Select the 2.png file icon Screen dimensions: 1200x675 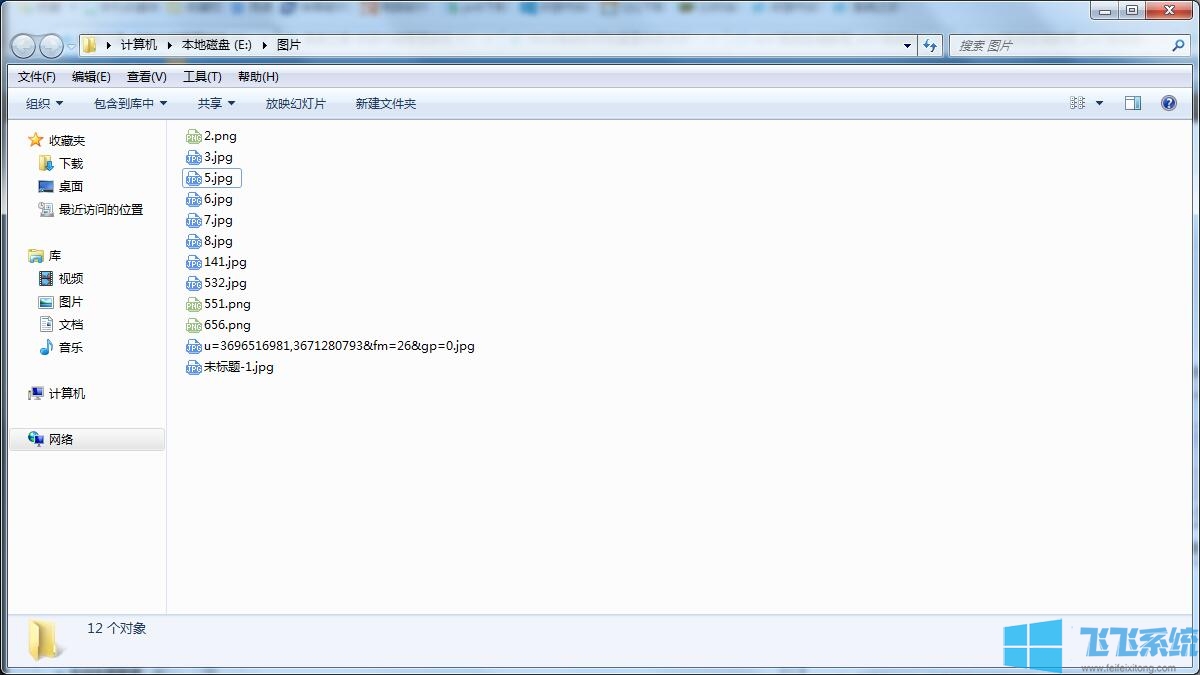click(194, 136)
